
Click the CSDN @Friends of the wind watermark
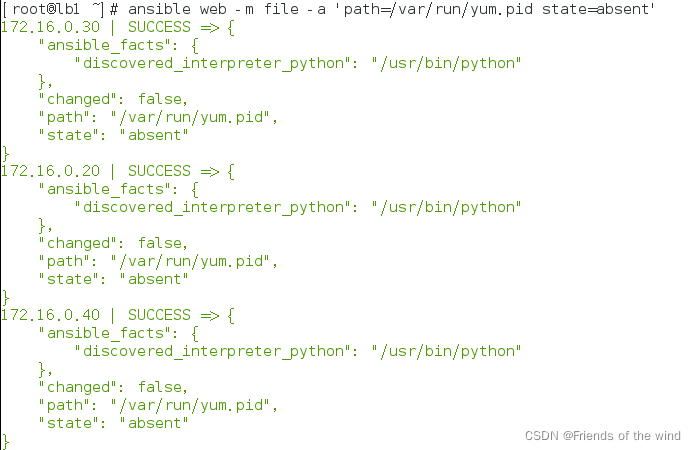point(602,436)
